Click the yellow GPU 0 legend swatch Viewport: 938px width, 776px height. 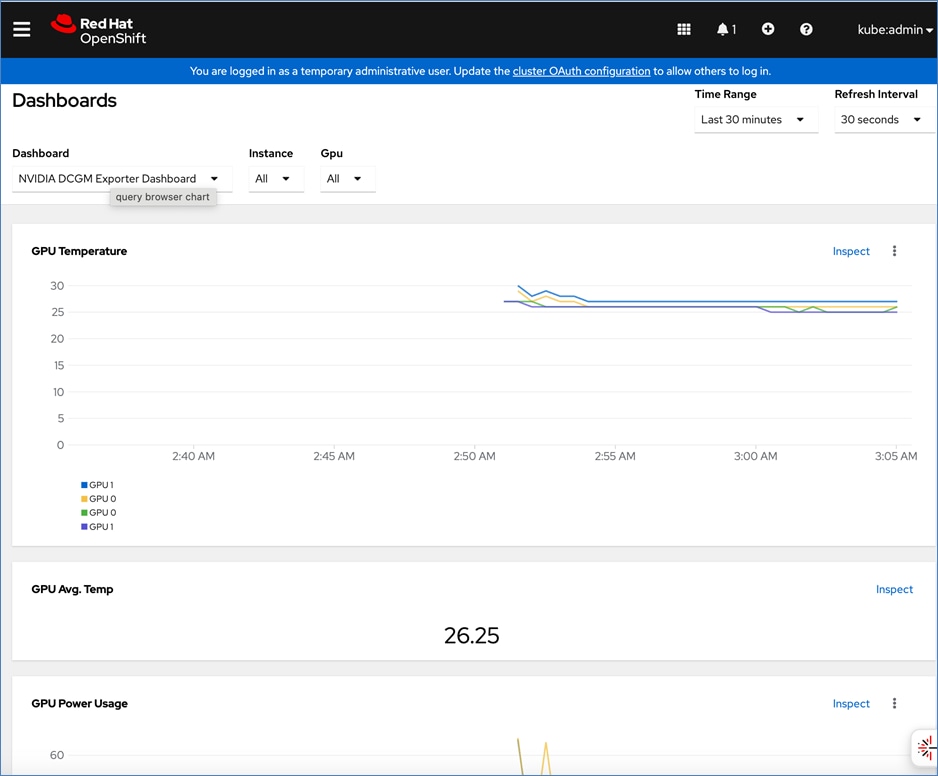pyautogui.click(x=84, y=498)
